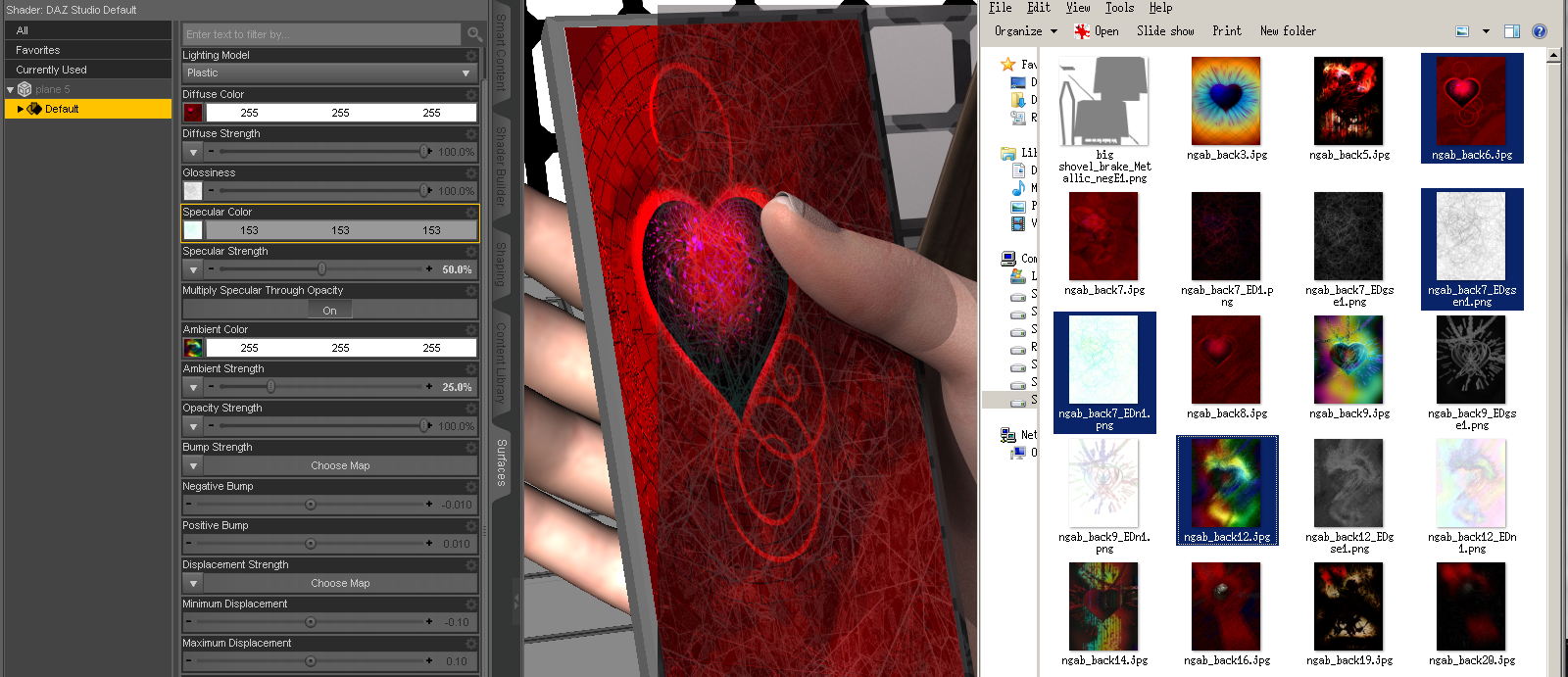The image size is (1568, 677).
Task: Toggle the Explorer preview pane icon
Action: pyautogui.click(x=1512, y=31)
